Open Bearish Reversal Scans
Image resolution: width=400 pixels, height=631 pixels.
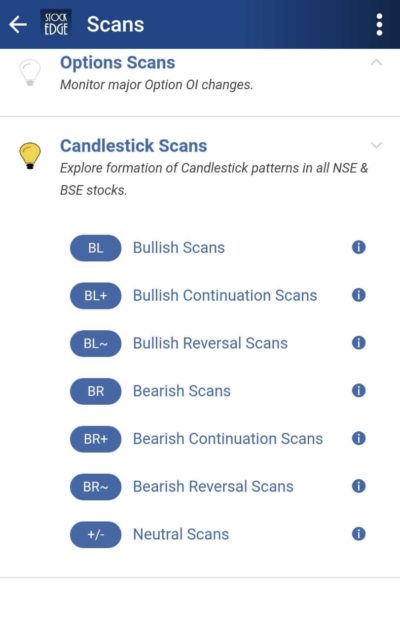click(x=213, y=487)
